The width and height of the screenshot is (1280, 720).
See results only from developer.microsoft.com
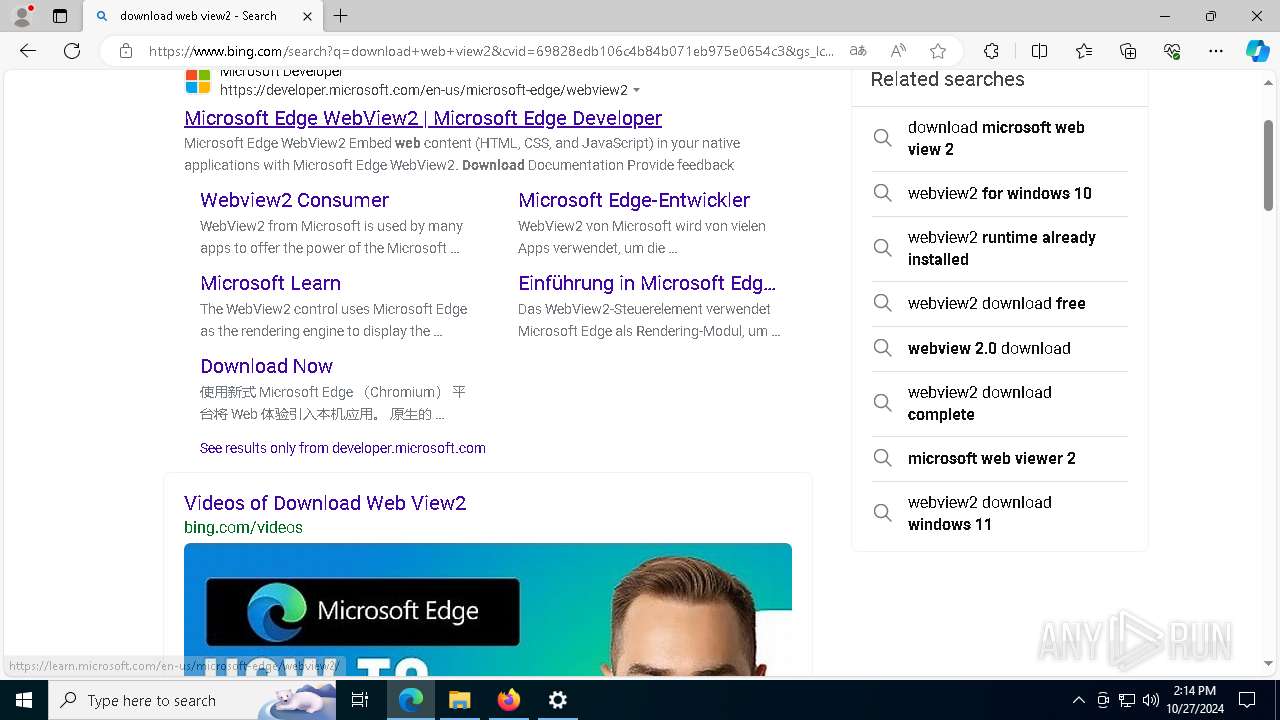point(343,448)
